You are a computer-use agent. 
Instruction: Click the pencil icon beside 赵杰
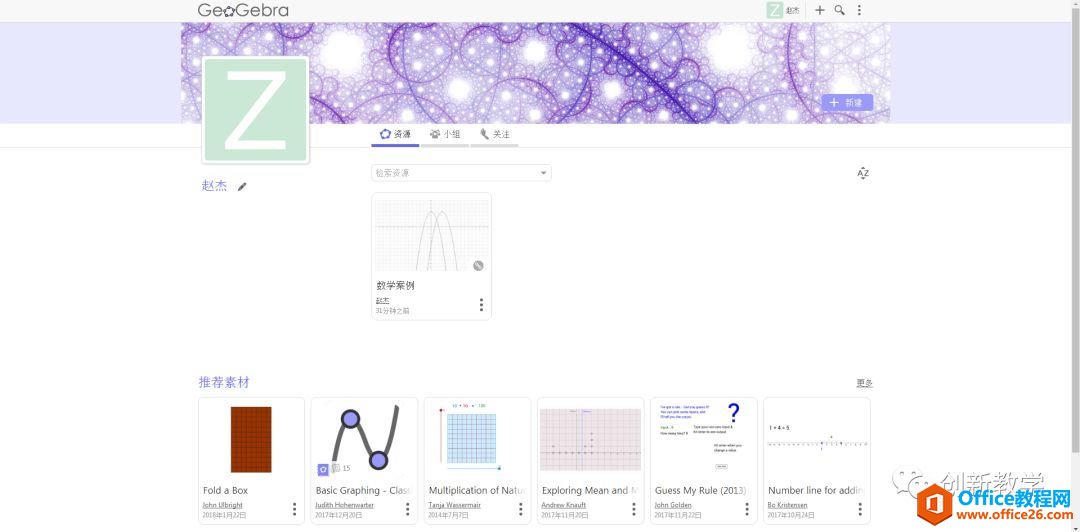point(242,186)
